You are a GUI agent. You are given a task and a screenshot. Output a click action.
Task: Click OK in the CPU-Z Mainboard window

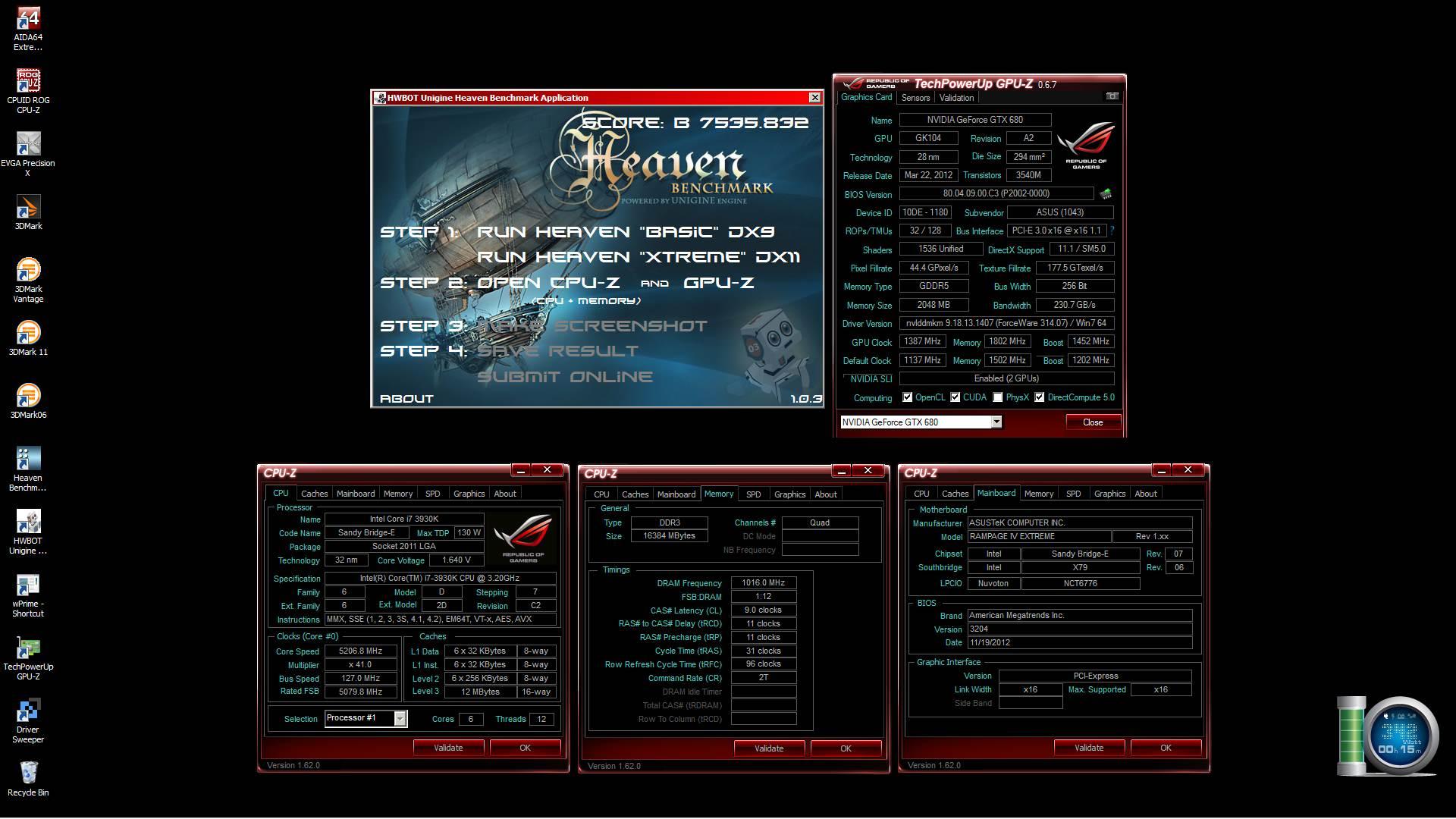pos(1166,748)
